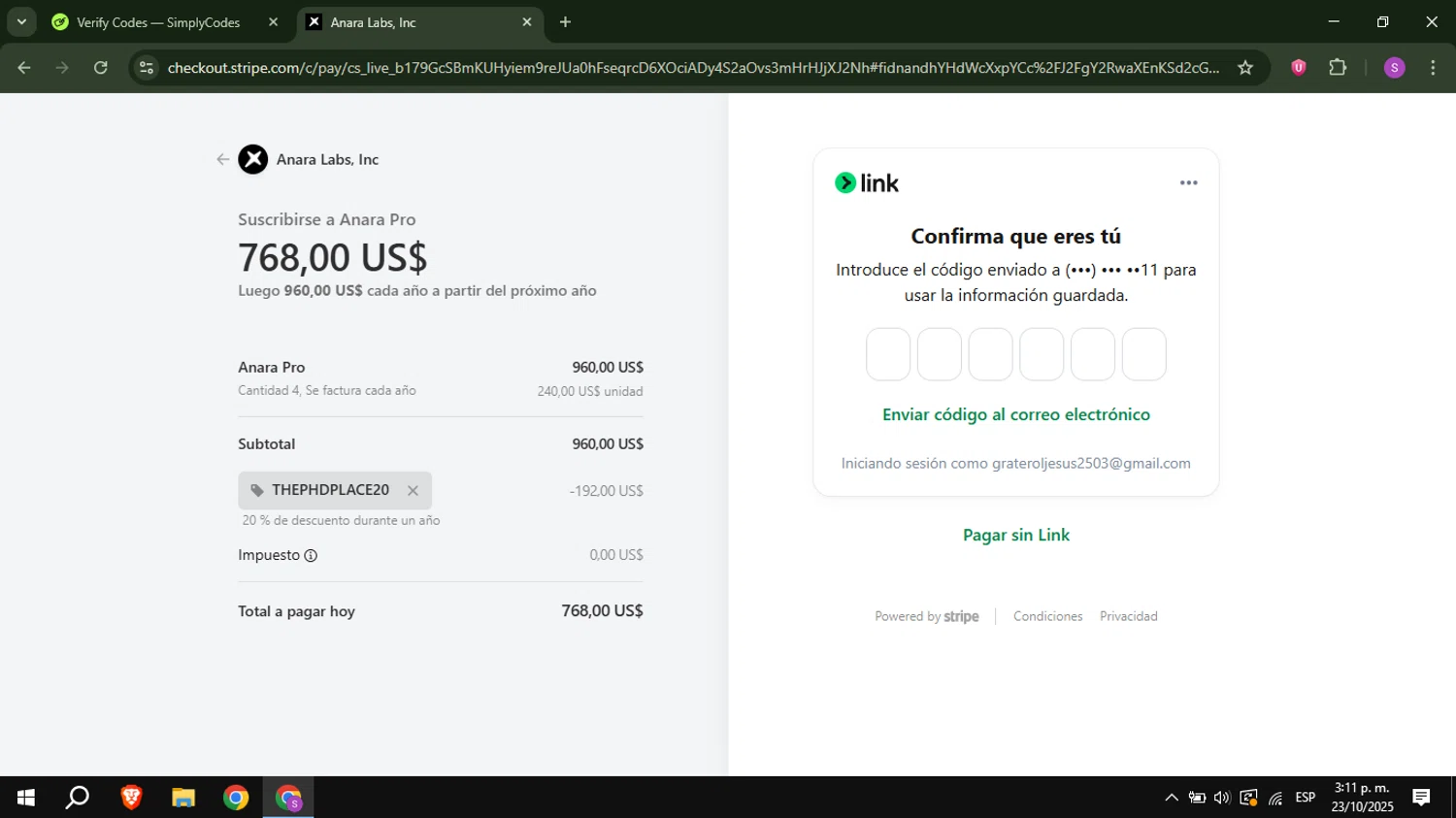Image resolution: width=1456 pixels, height=818 pixels.
Task: Open the tab search dropdown arrow
Action: (21, 22)
